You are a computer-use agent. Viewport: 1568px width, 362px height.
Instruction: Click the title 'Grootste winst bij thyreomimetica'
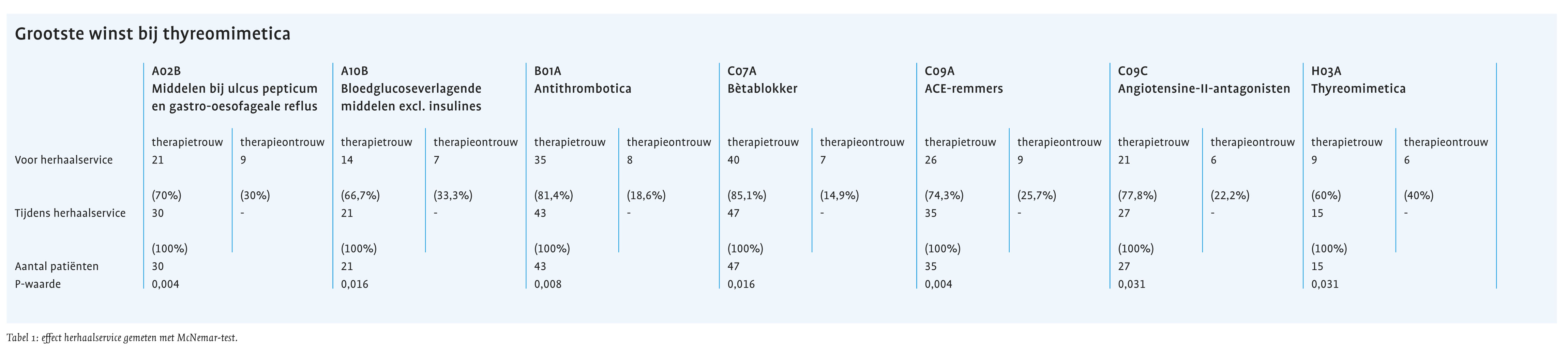[152, 34]
